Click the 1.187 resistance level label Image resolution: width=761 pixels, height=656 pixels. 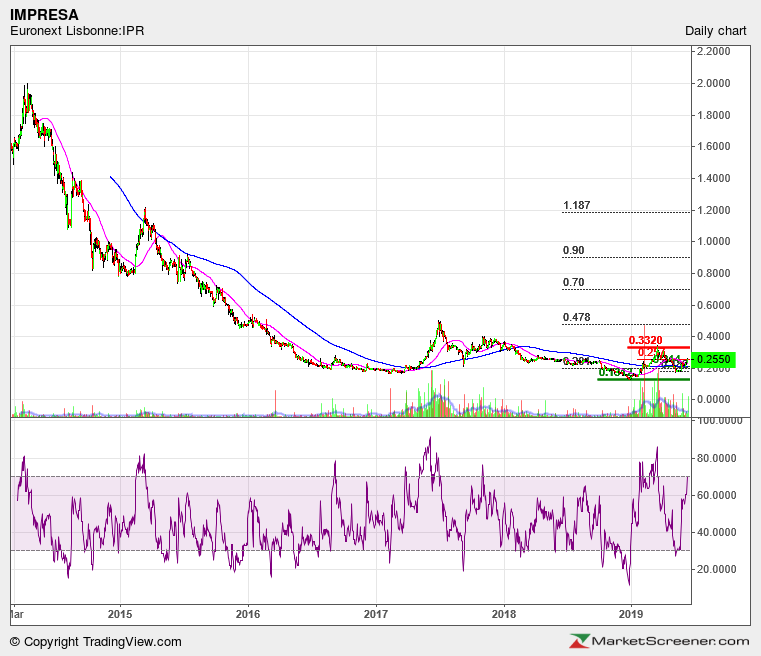[x=577, y=205]
